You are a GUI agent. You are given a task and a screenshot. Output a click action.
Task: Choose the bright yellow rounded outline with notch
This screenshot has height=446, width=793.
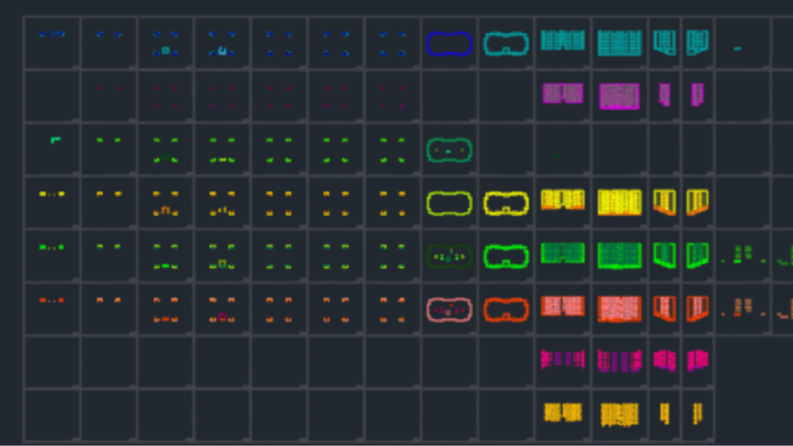tap(506, 203)
